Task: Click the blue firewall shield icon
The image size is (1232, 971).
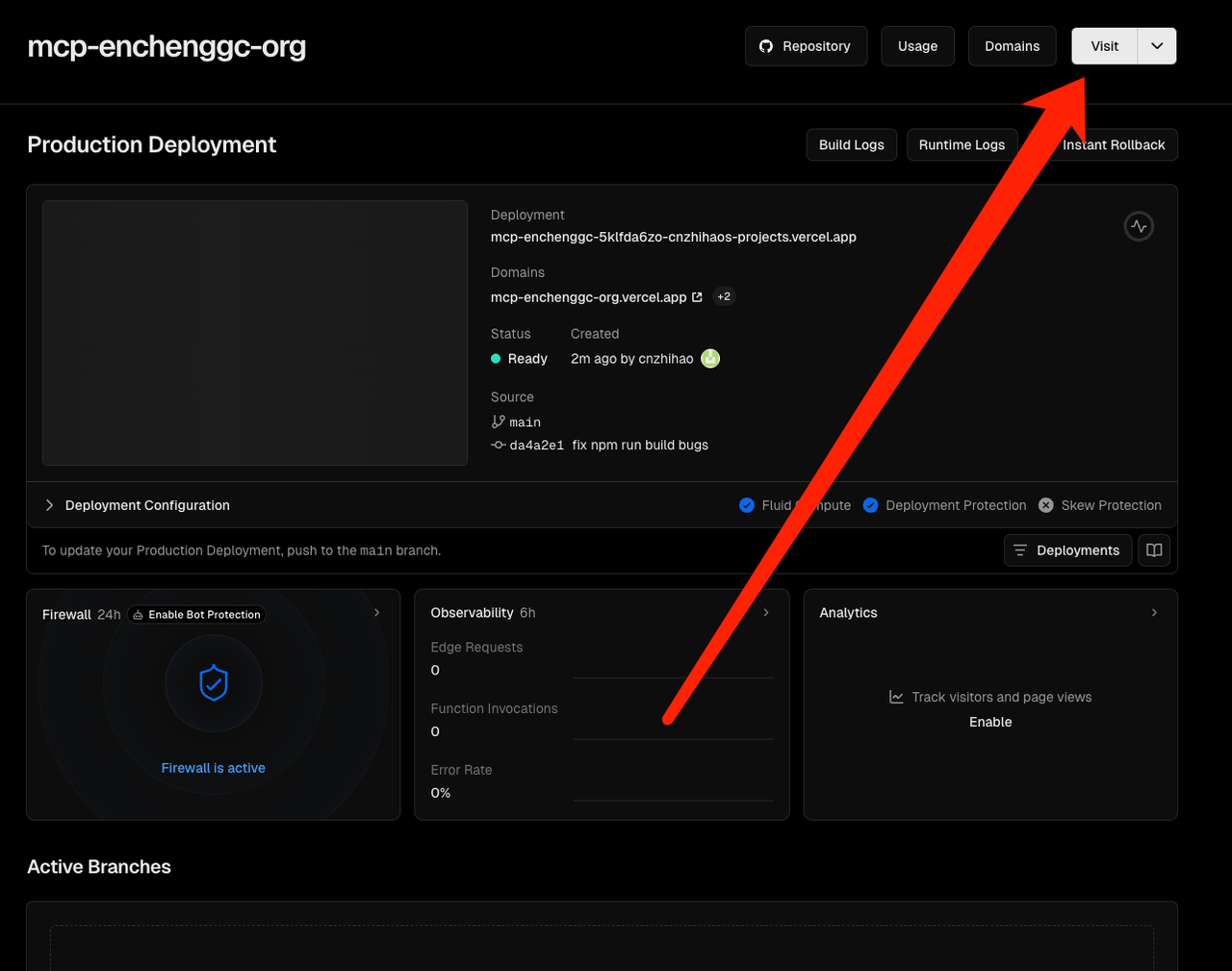Action: point(213,684)
